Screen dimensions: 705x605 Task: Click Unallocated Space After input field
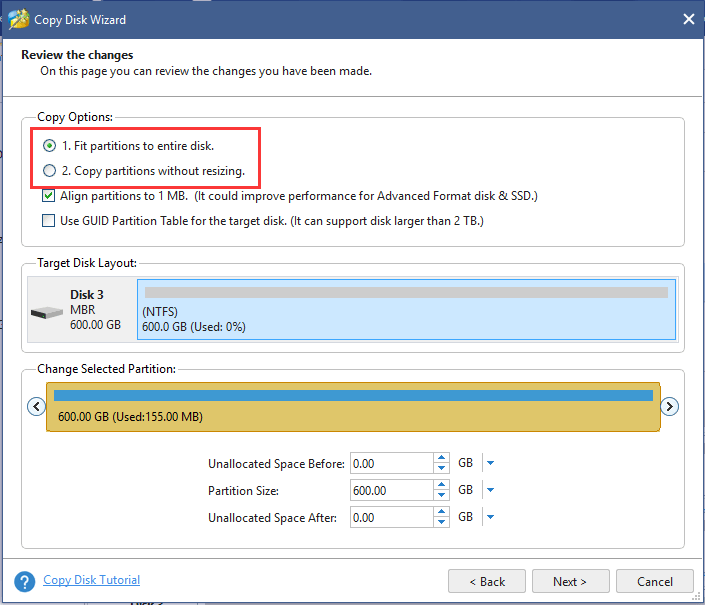[x=392, y=517]
